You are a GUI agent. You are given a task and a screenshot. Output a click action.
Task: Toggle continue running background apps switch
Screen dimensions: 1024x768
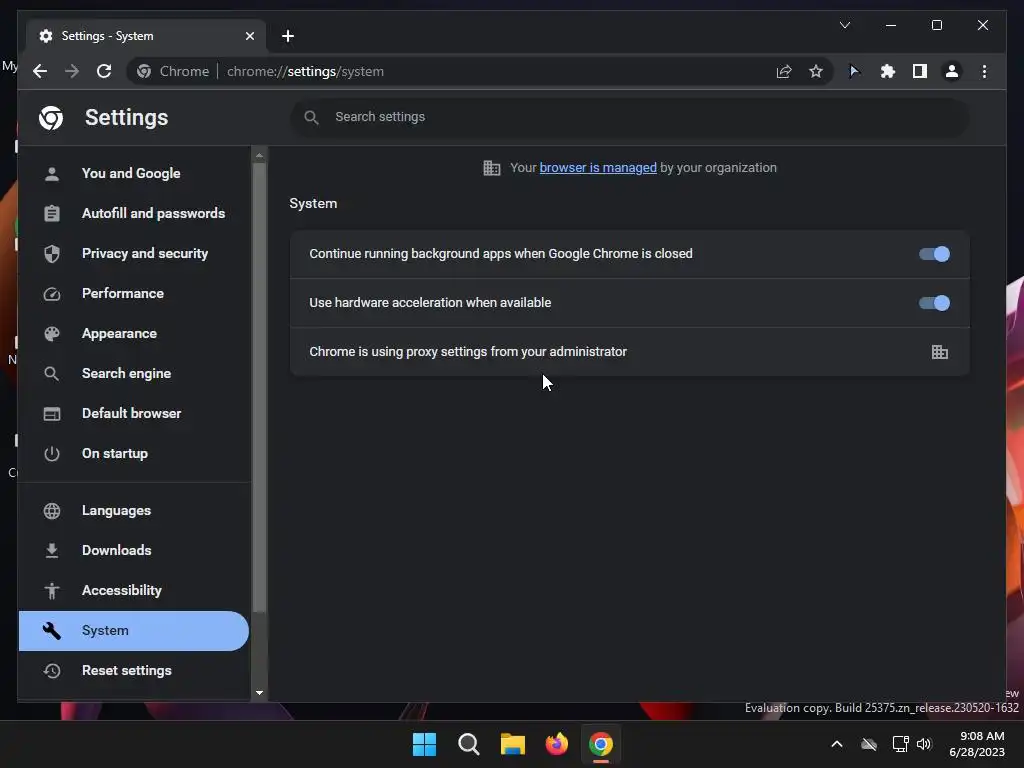point(934,254)
